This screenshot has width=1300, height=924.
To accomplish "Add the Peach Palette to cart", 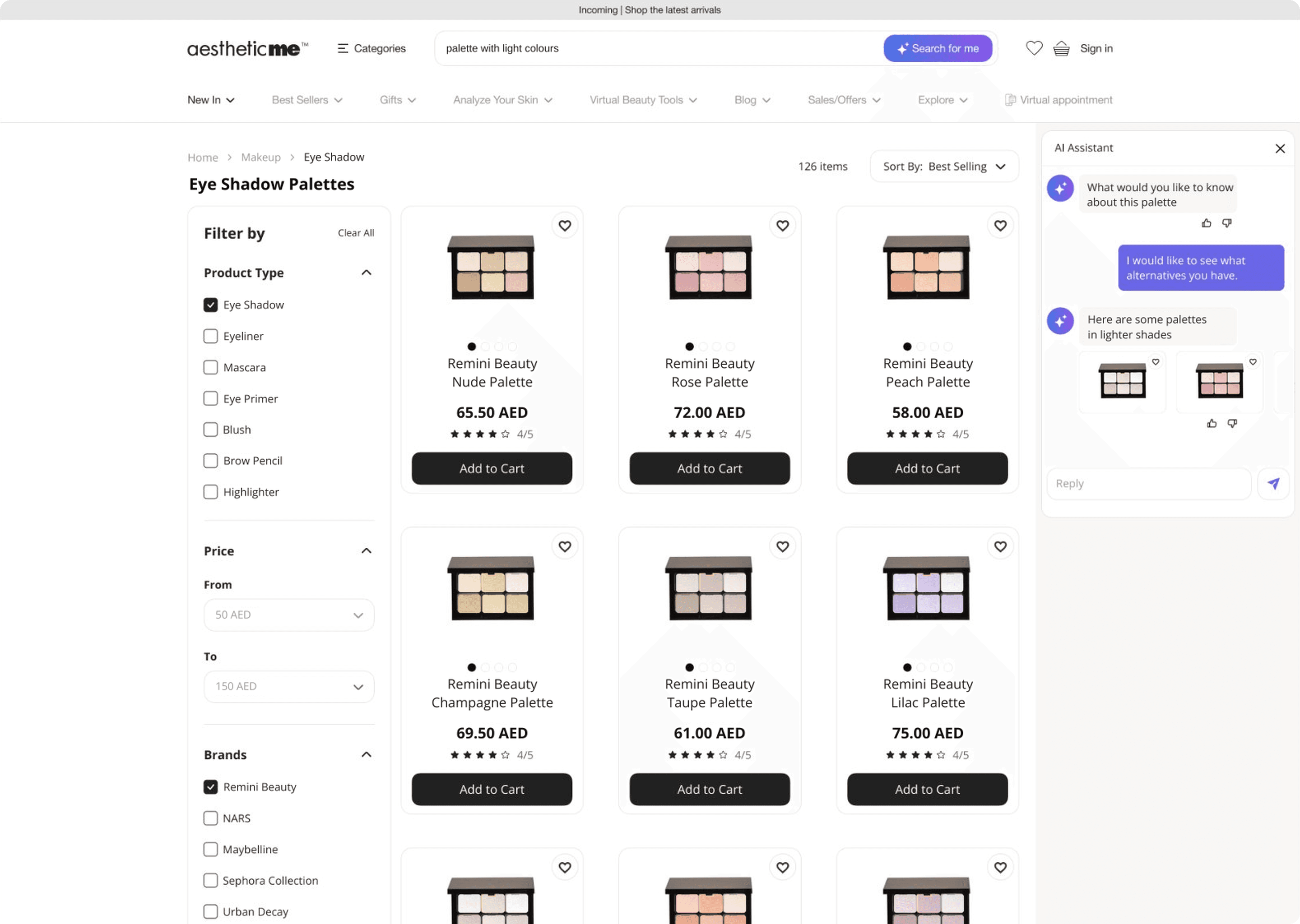I will 927,468.
